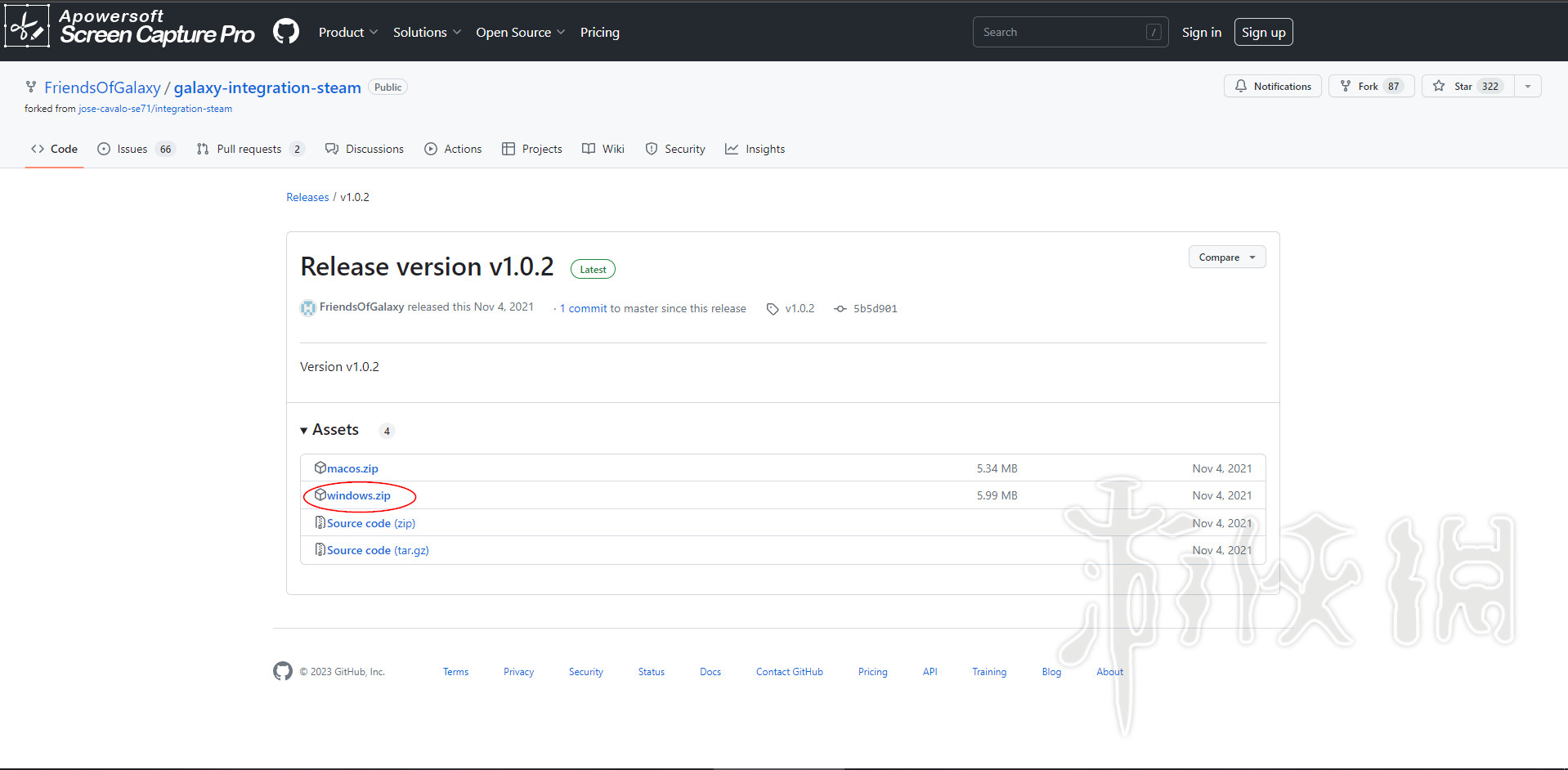Go back to Releases breadcrumb
This screenshot has height=770, width=1568.
click(x=307, y=197)
